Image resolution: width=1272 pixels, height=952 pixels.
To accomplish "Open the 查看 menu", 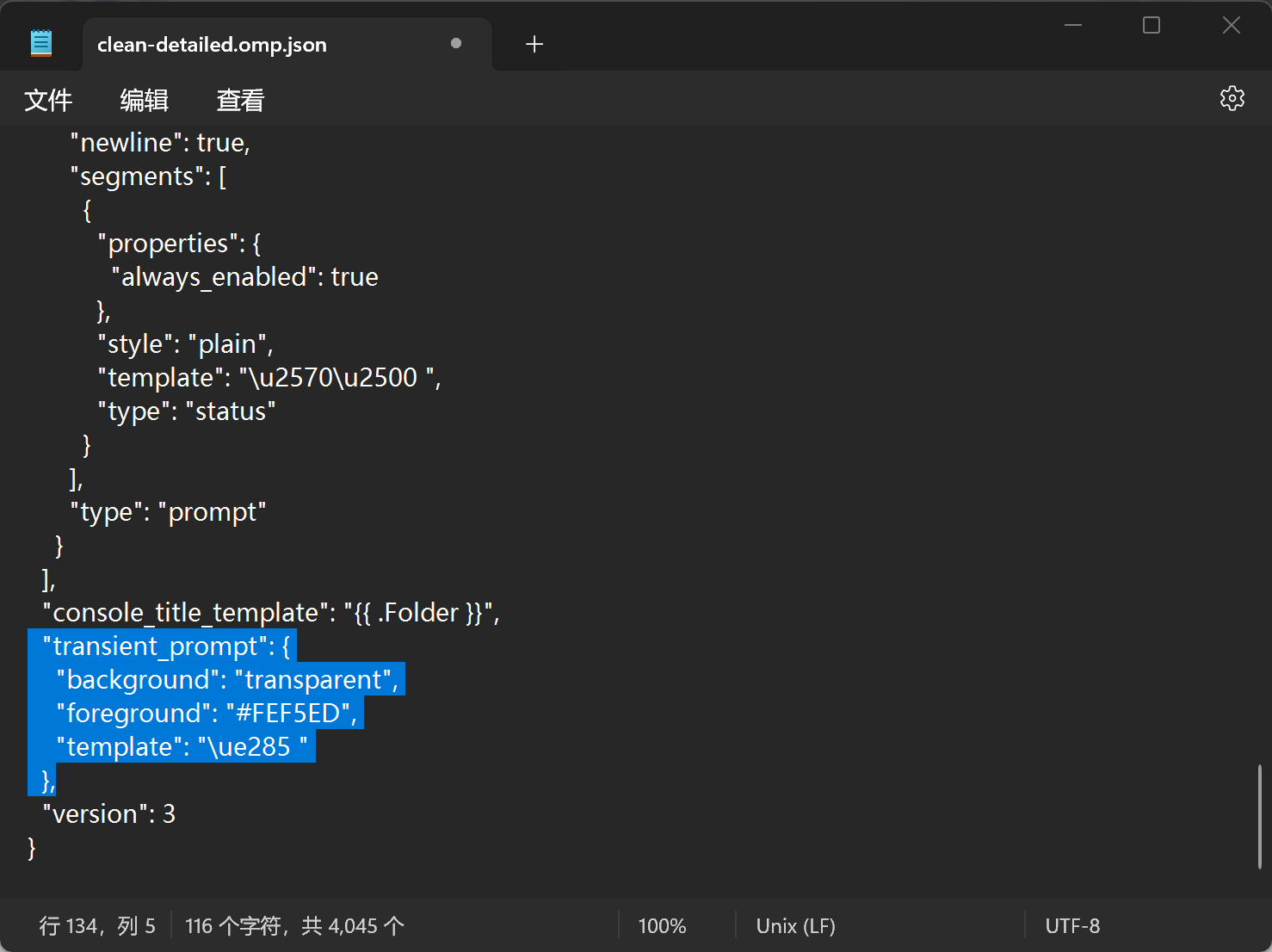I will point(240,101).
